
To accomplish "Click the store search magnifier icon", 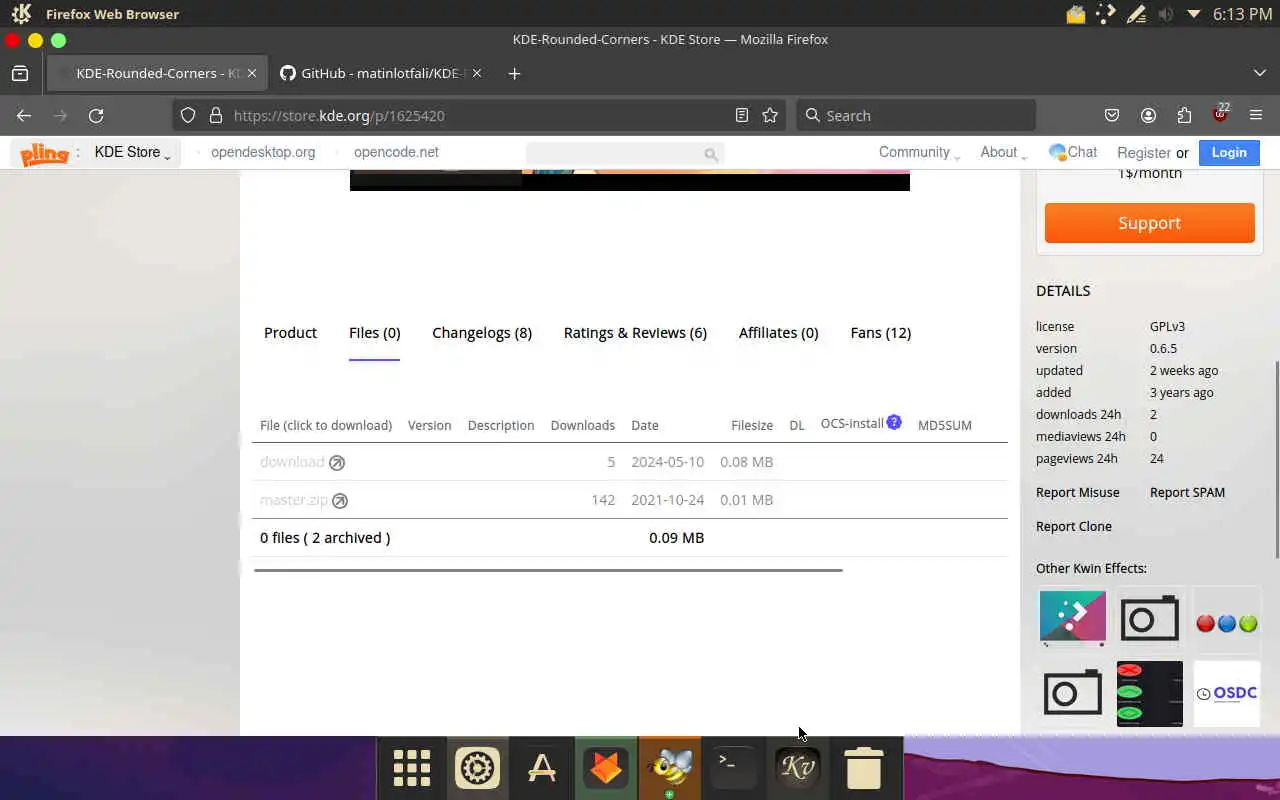I will pyautogui.click(x=711, y=154).
